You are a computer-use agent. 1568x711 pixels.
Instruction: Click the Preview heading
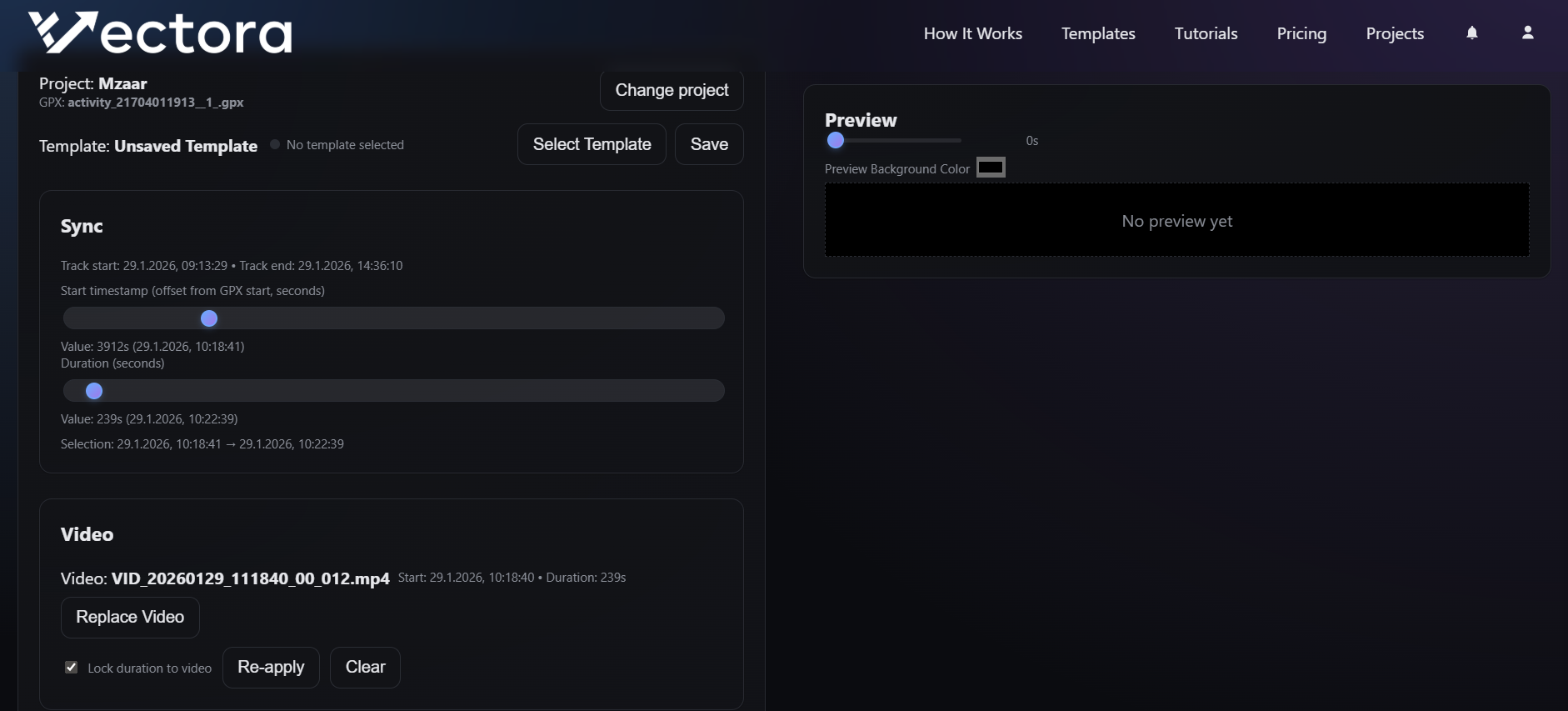(x=861, y=120)
